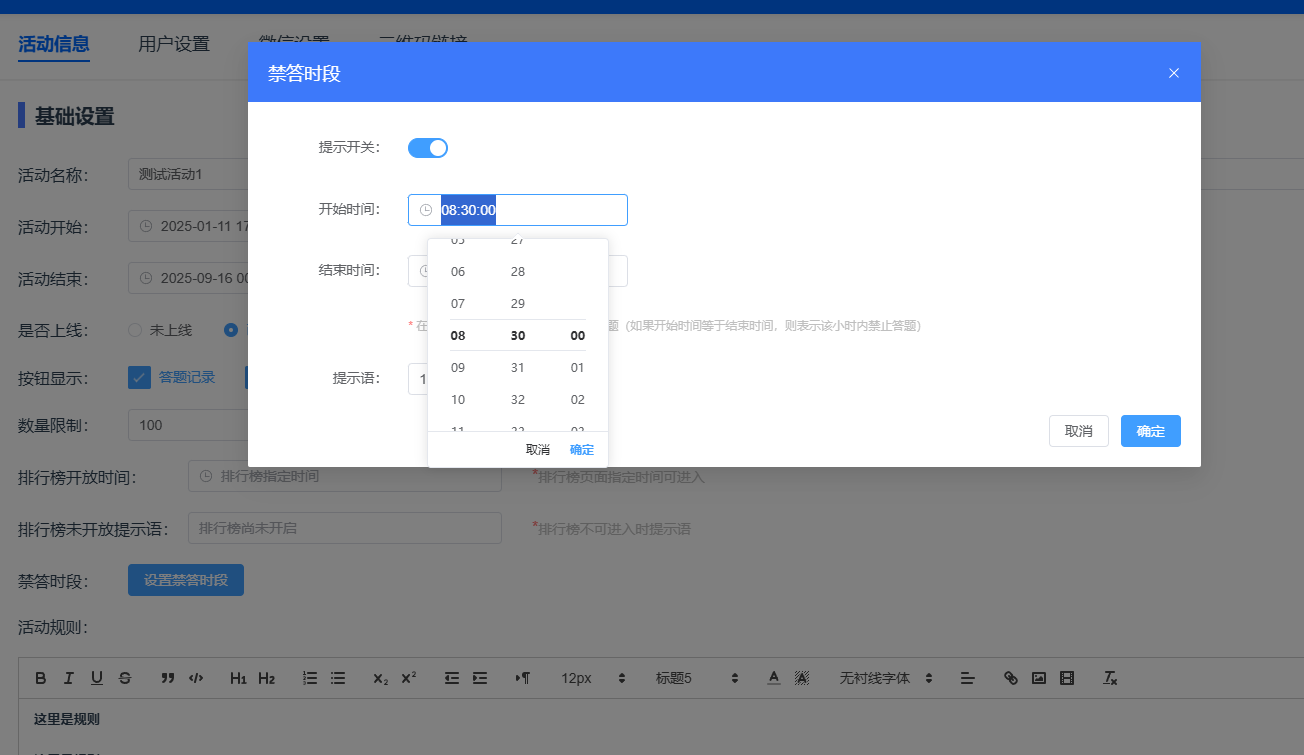The height and width of the screenshot is (755, 1304).
Task: Click the 数量限制 field showing 100
Action: [x=188, y=425]
